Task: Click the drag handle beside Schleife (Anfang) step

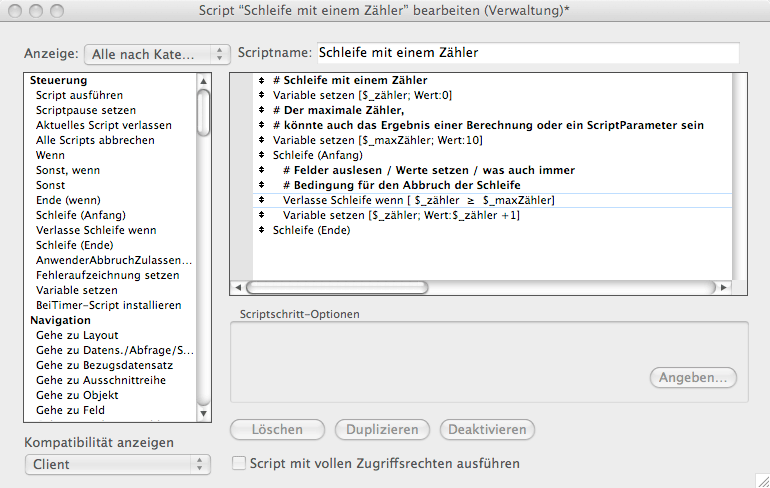Action: [x=261, y=155]
